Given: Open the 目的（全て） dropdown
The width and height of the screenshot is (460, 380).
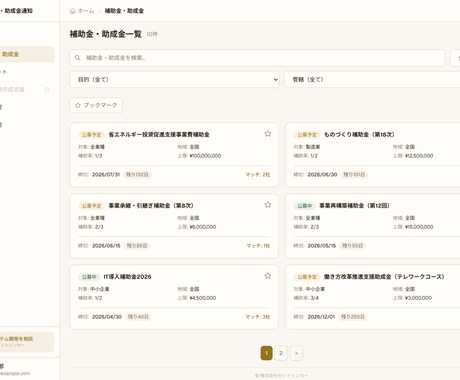Looking at the screenshot, I should pyautogui.click(x=174, y=79).
